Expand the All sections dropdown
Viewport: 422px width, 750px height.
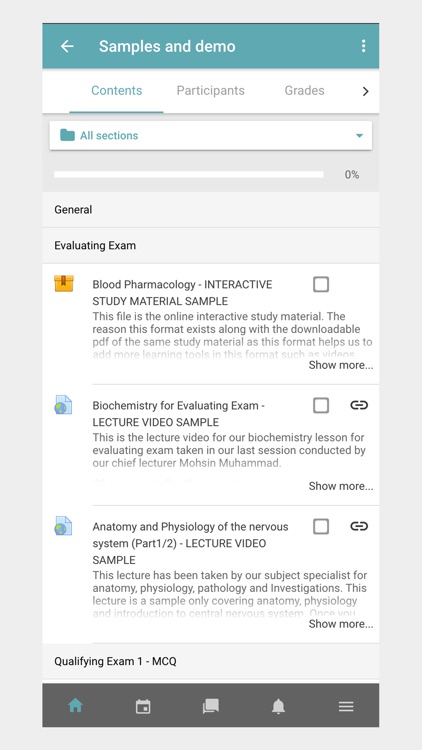click(211, 135)
